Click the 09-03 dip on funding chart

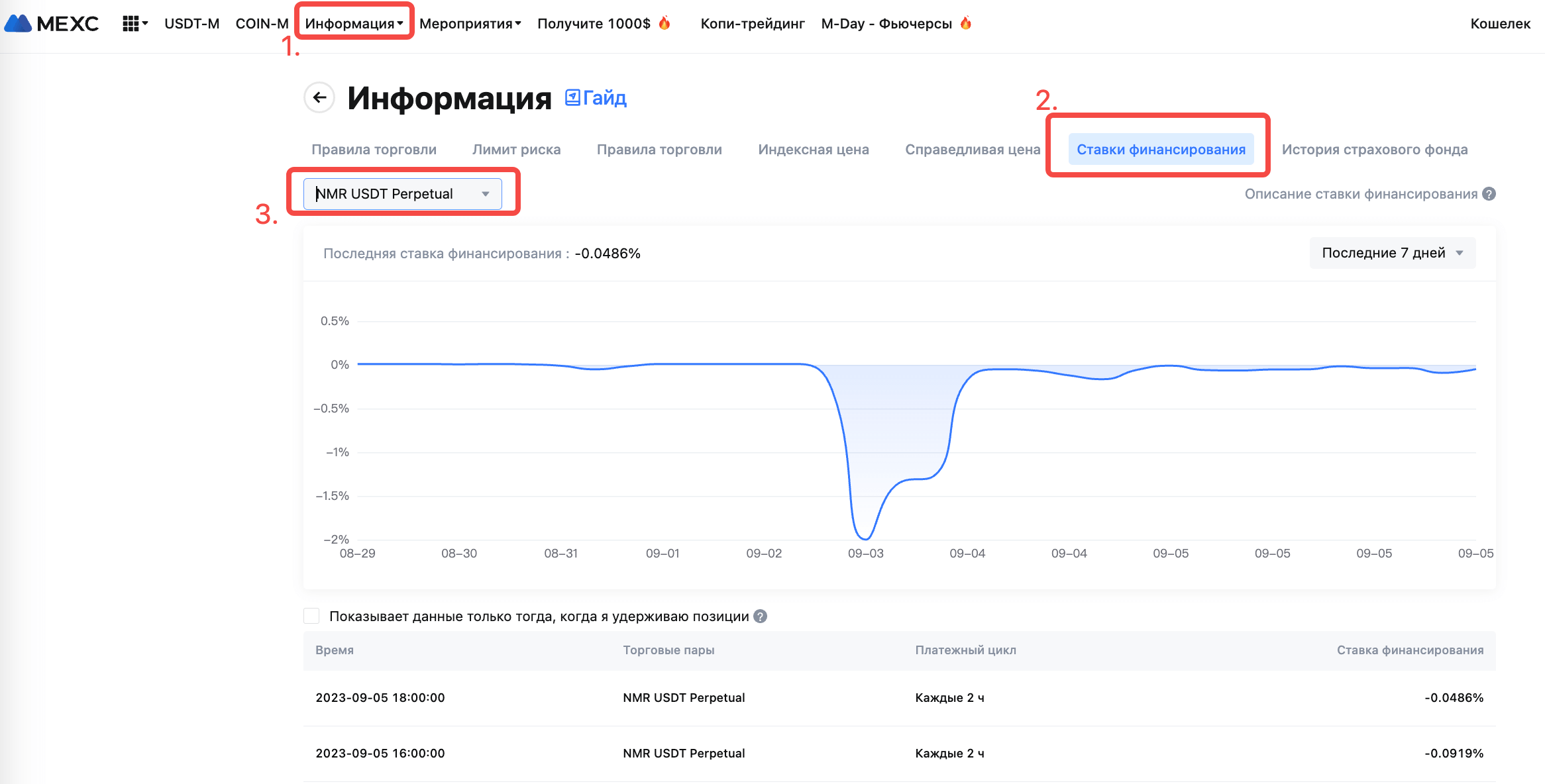tap(865, 538)
